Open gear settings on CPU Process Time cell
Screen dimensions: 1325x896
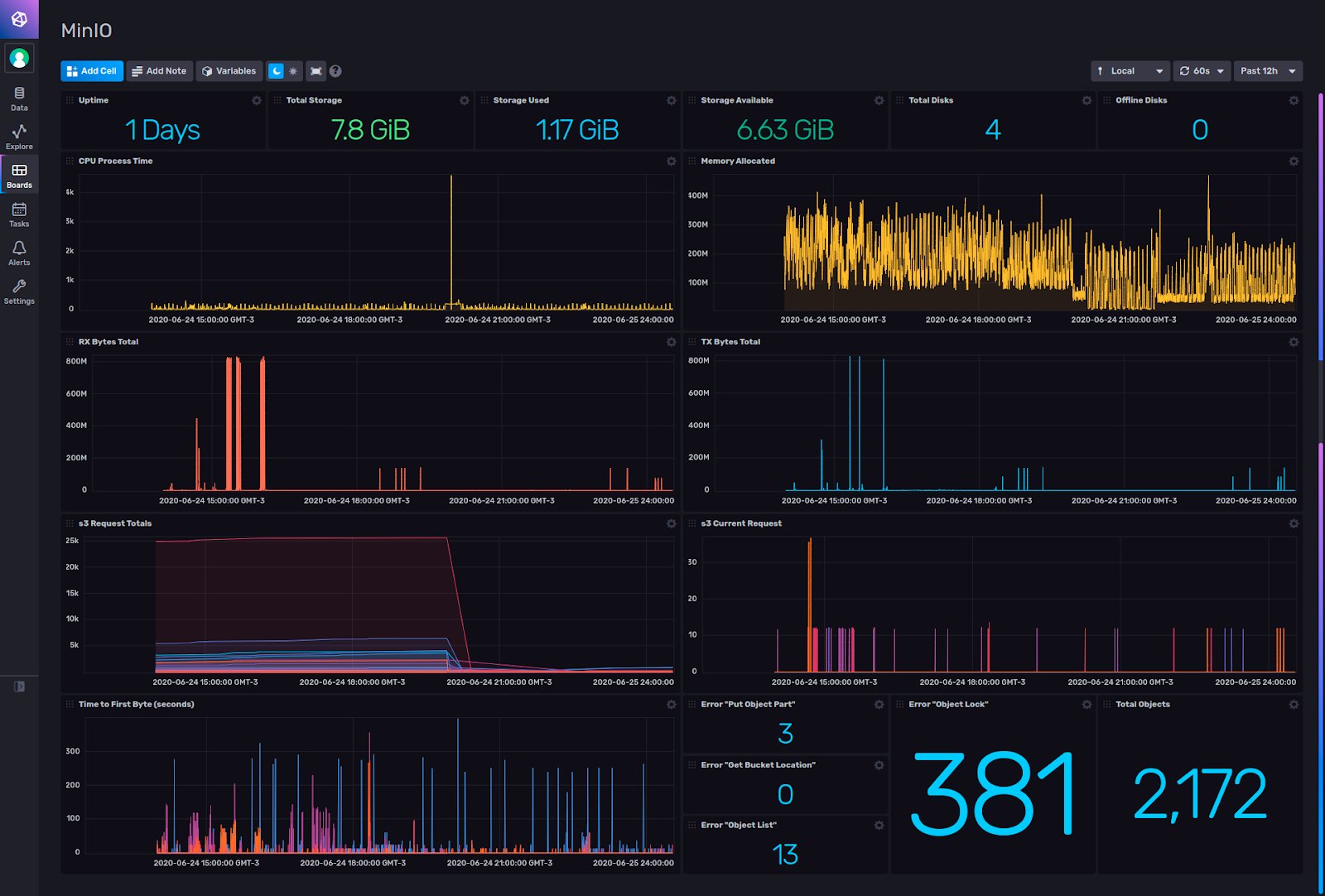[671, 161]
